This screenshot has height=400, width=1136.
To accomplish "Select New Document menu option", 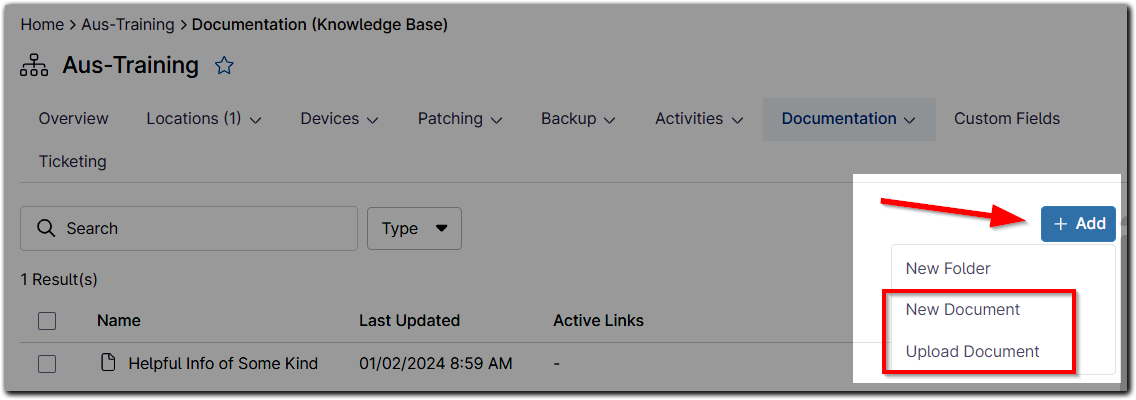I will [x=962, y=310].
